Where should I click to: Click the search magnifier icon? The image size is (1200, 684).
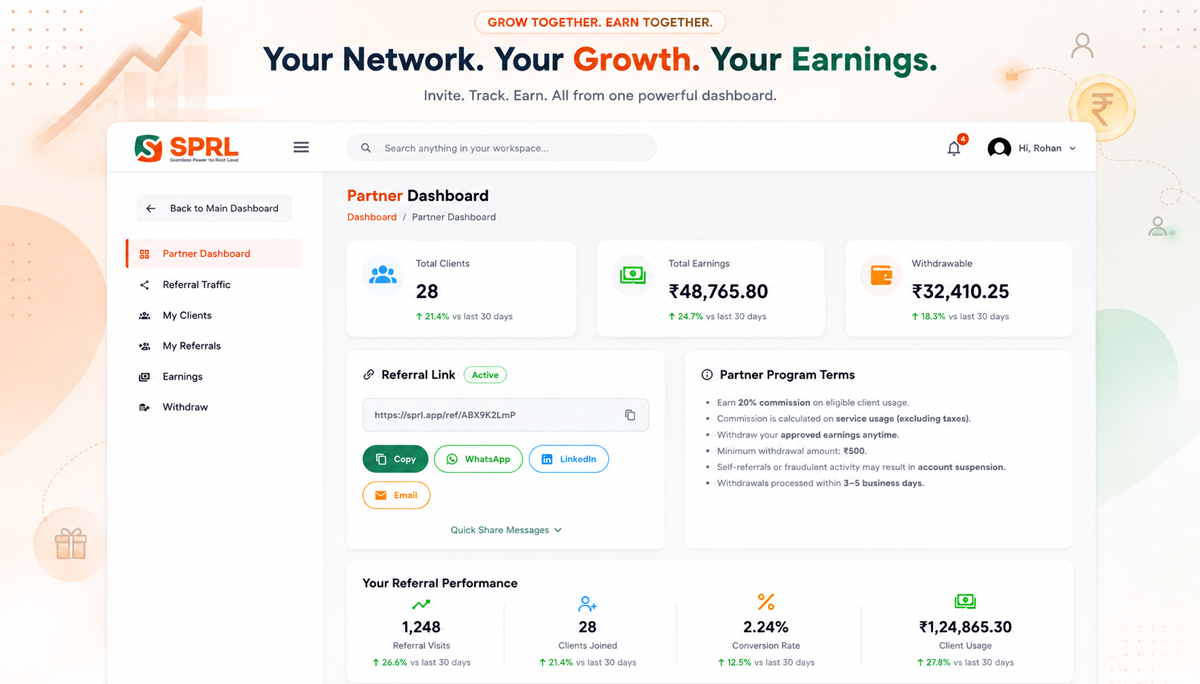366,148
